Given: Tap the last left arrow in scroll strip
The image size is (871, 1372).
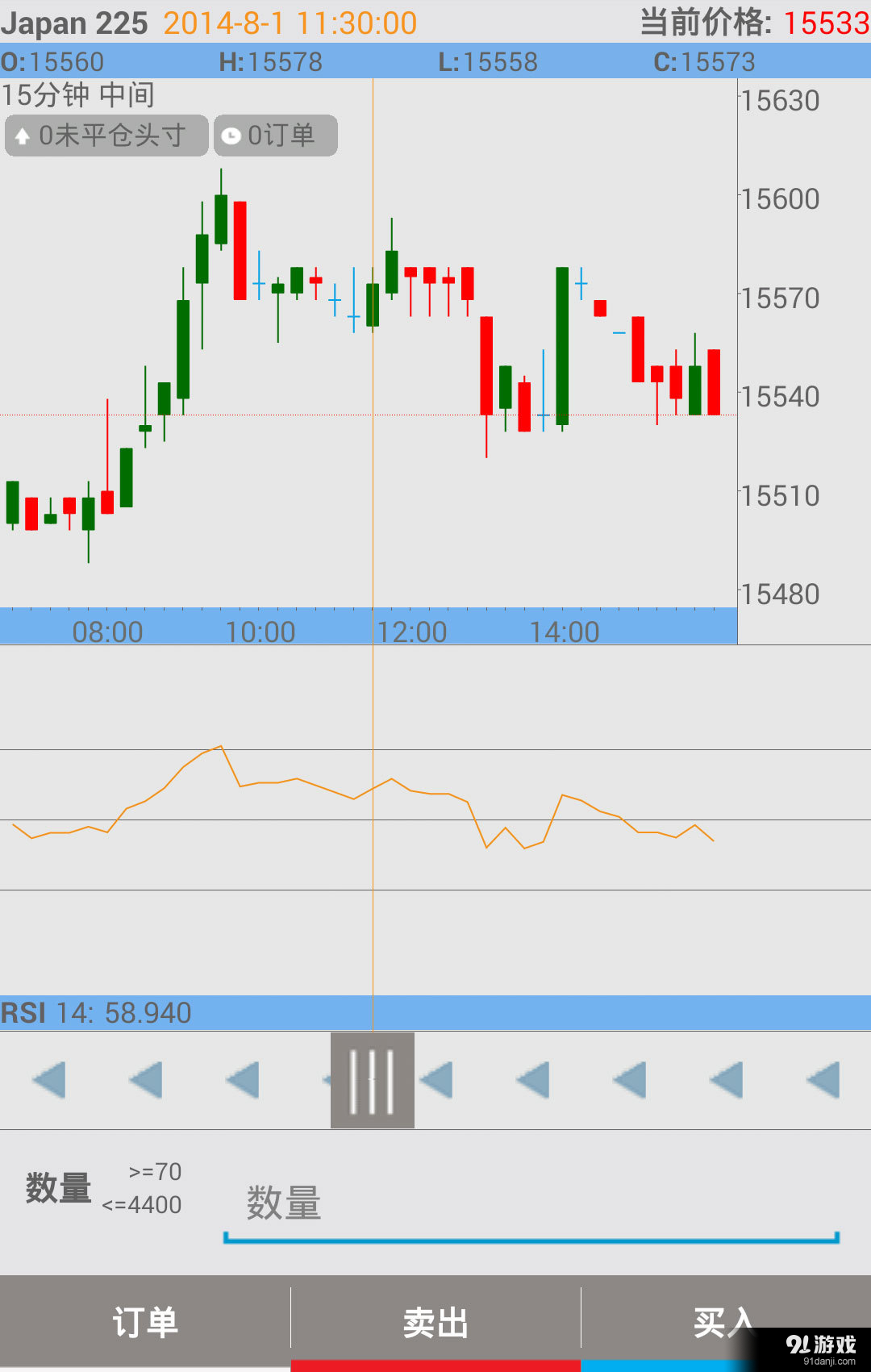Looking at the screenshot, I should pos(823,1080).
